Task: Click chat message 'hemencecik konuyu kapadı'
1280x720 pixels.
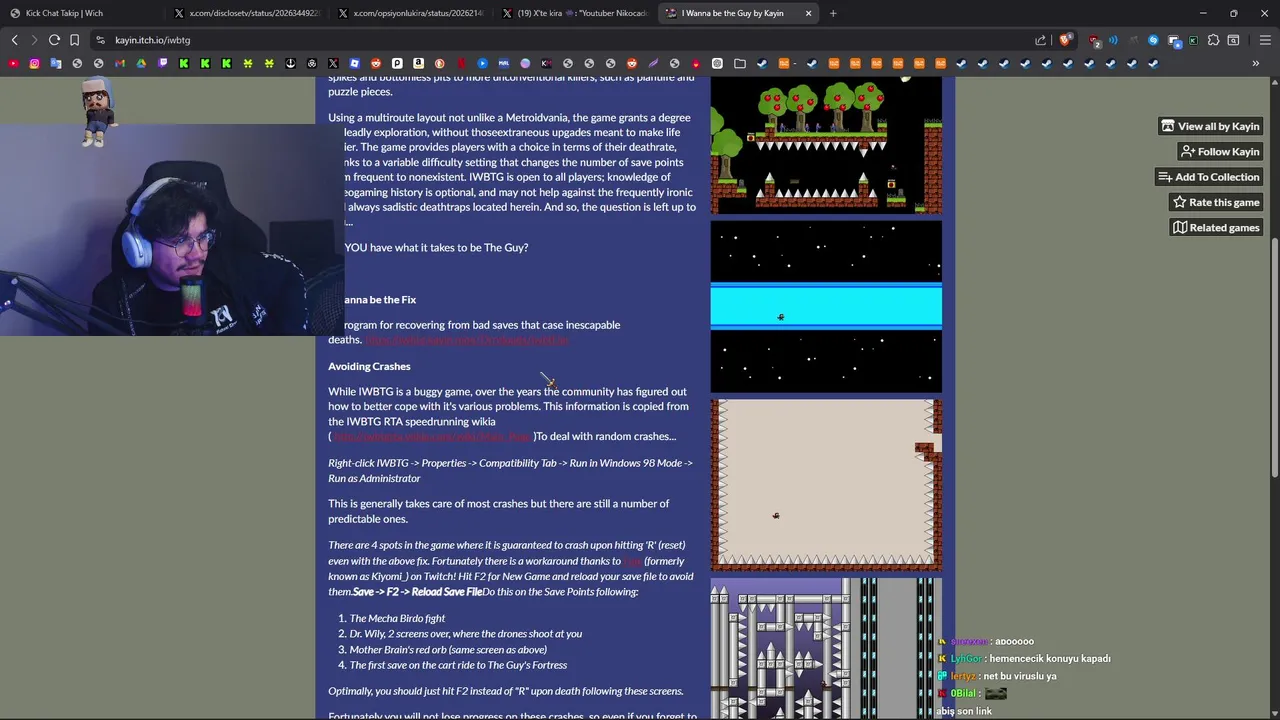Action: click(x=1050, y=659)
